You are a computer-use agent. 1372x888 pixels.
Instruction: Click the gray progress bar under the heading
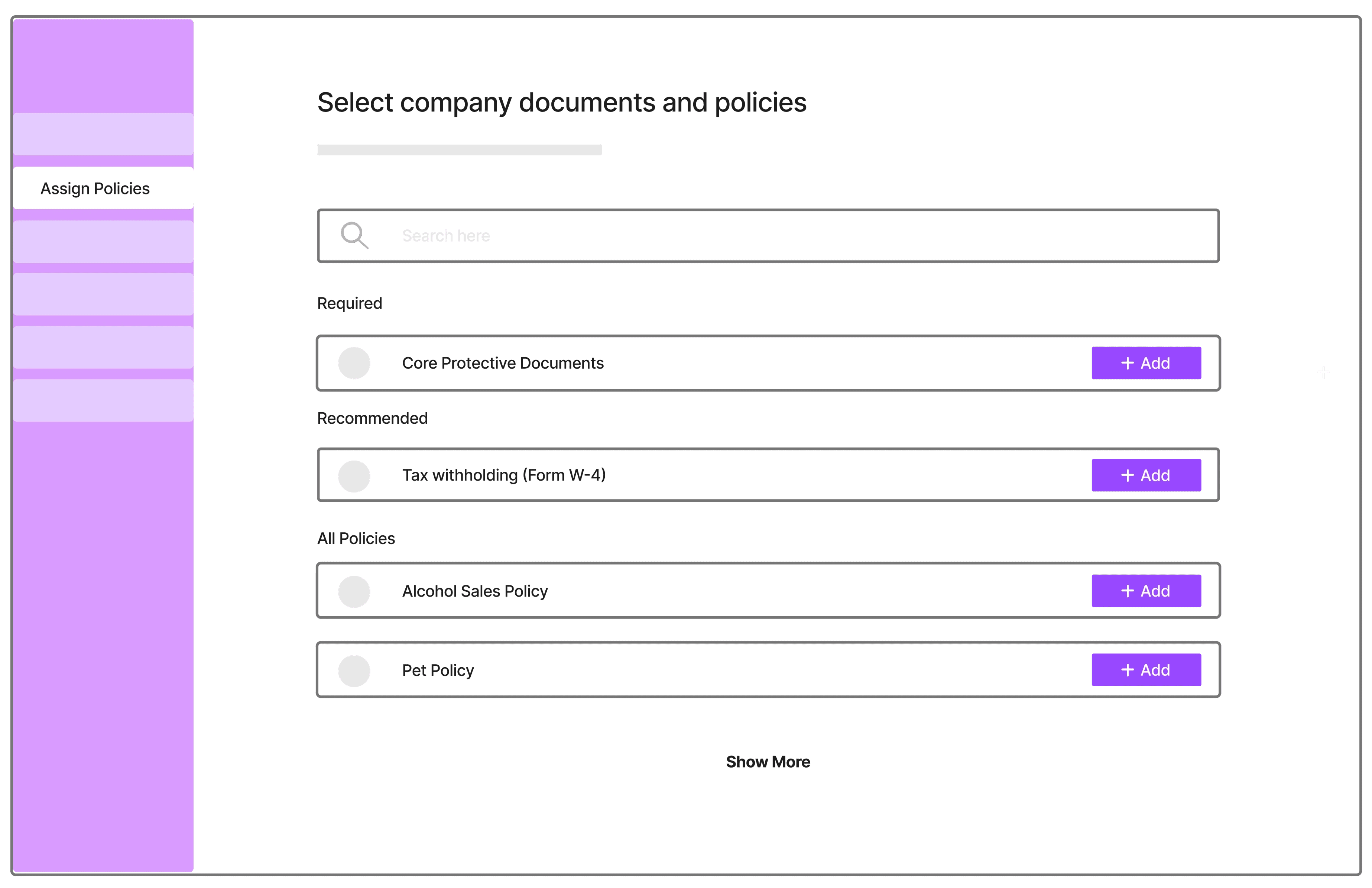point(459,149)
